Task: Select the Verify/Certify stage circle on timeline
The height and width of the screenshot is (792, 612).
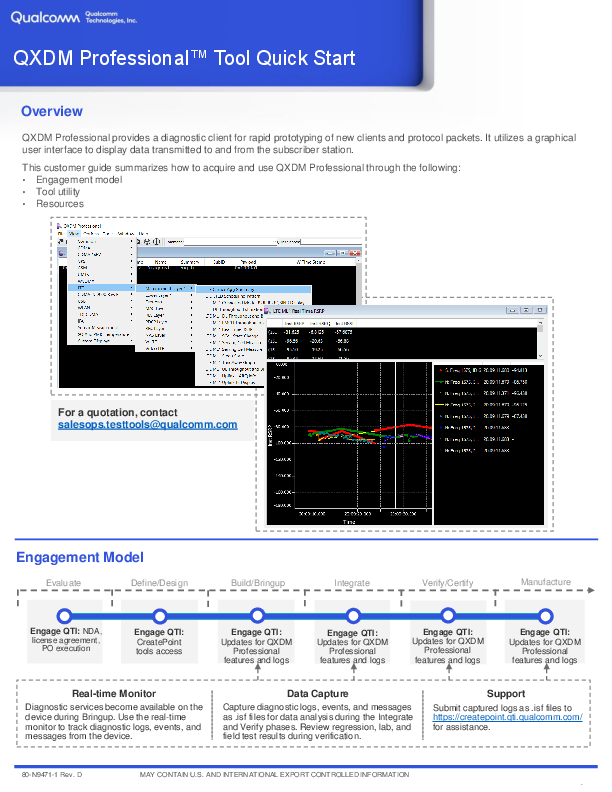Action: (448, 616)
